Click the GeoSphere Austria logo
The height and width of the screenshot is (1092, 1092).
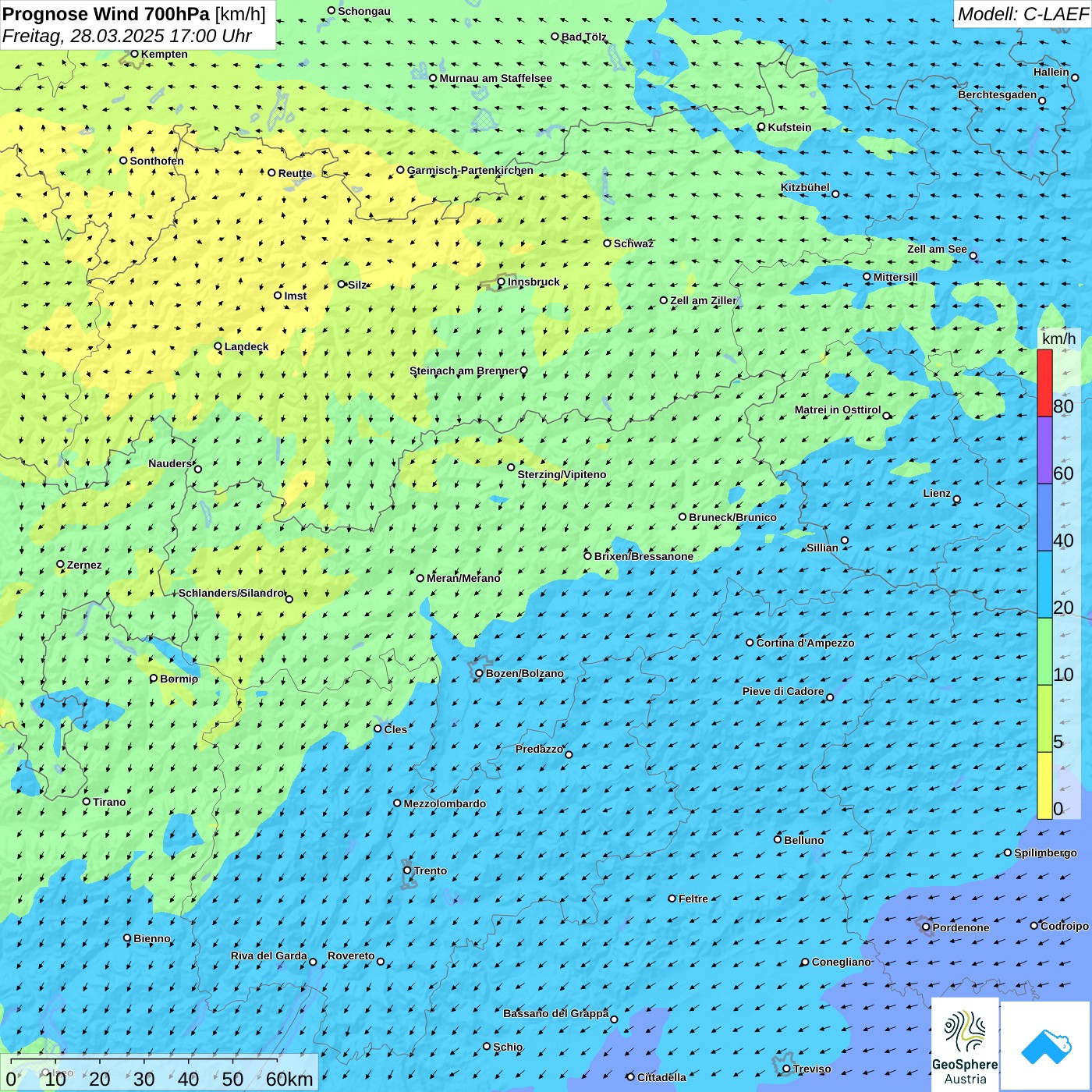[x=965, y=1044]
